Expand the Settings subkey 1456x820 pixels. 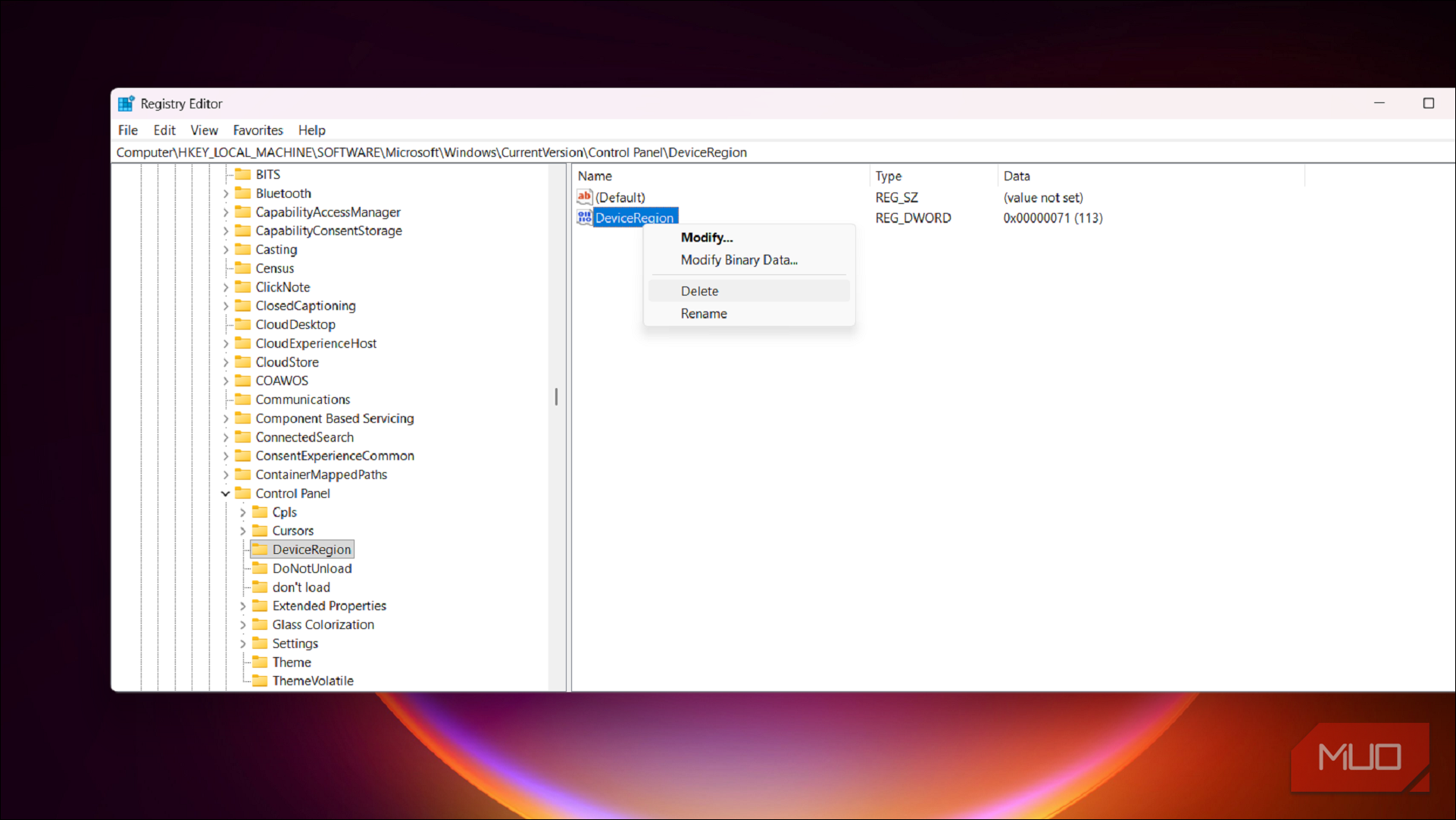pos(242,644)
